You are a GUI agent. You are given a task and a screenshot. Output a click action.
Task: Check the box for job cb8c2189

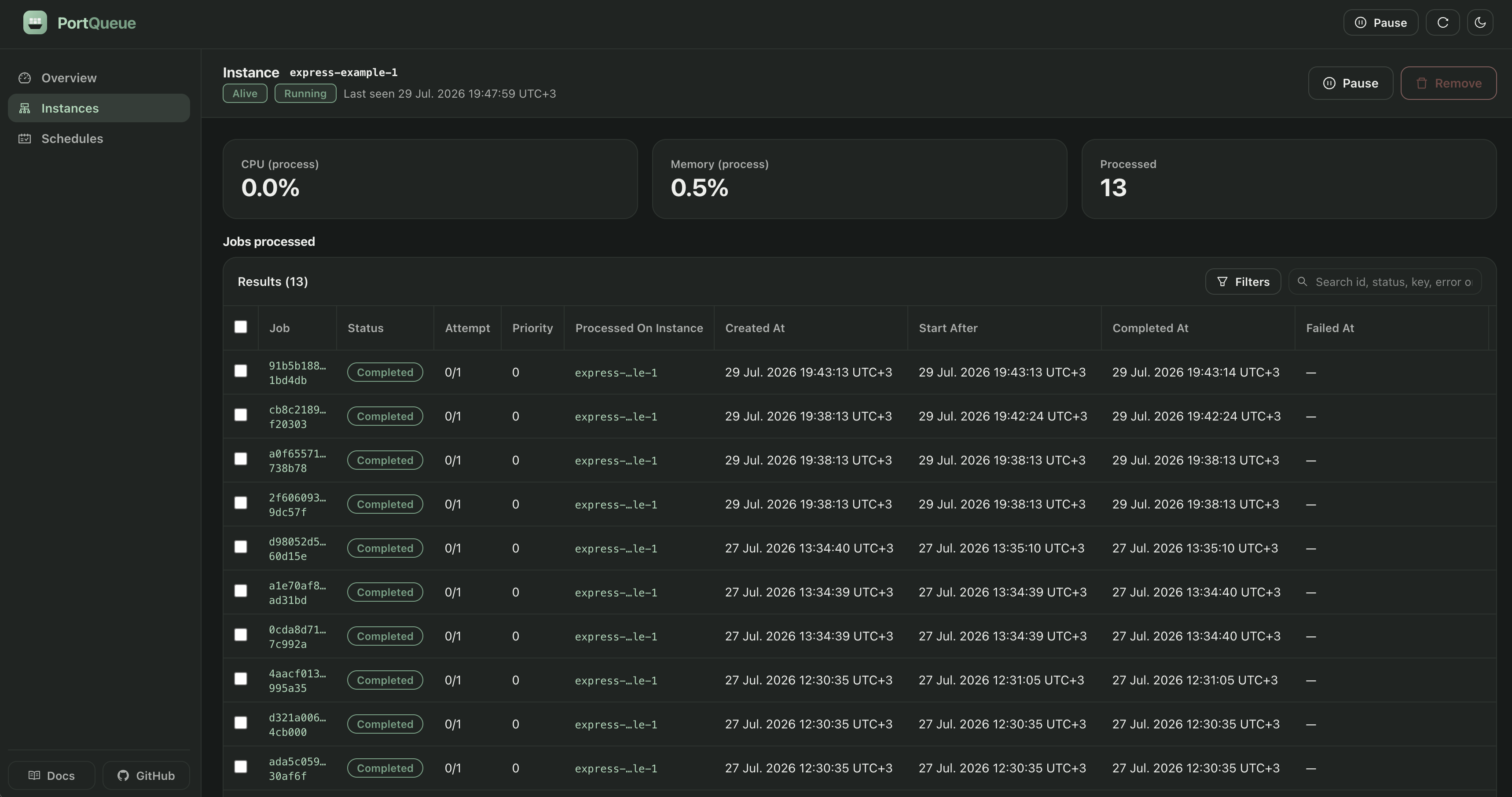tap(241, 415)
